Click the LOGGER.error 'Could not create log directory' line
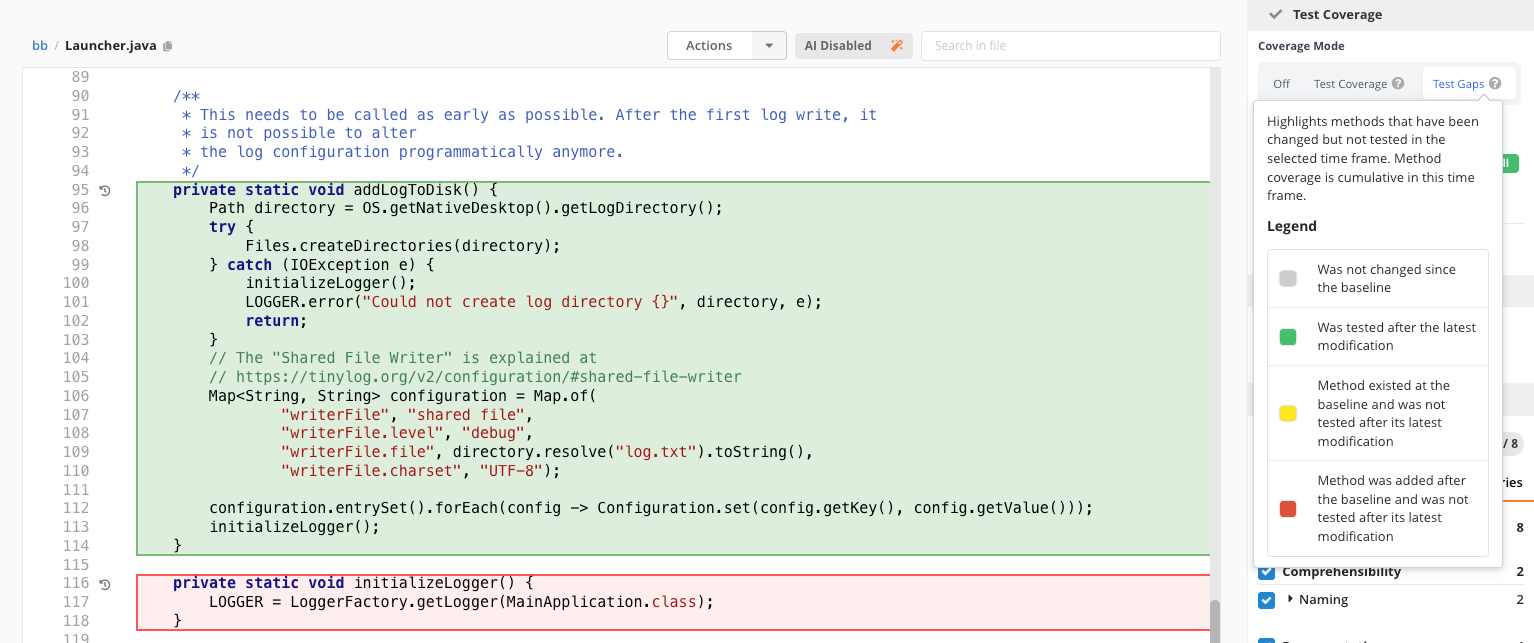1534x643 pixels. (x=533, y=302)
